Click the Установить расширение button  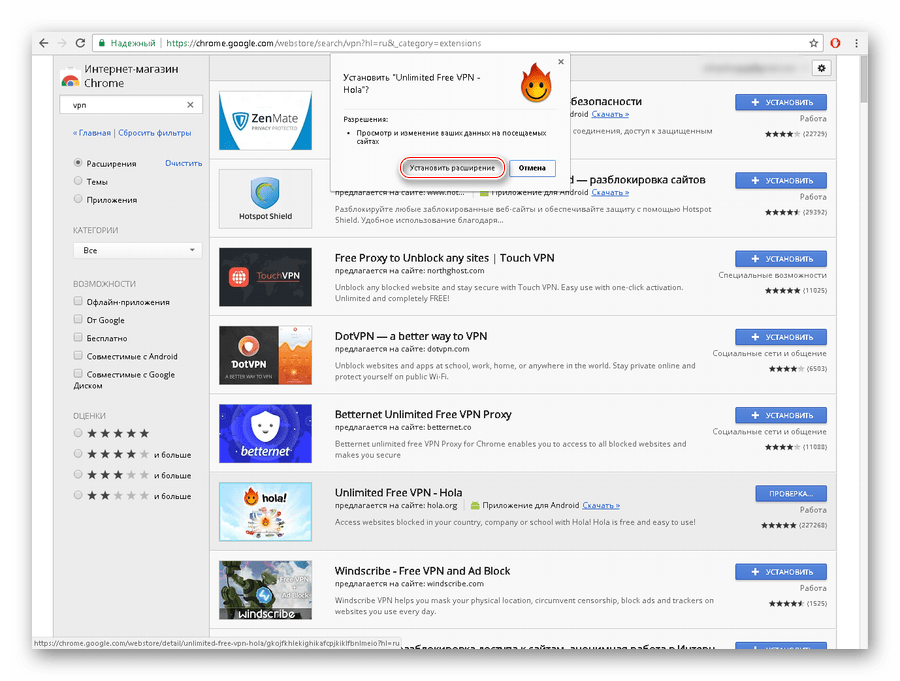[452, 168]
